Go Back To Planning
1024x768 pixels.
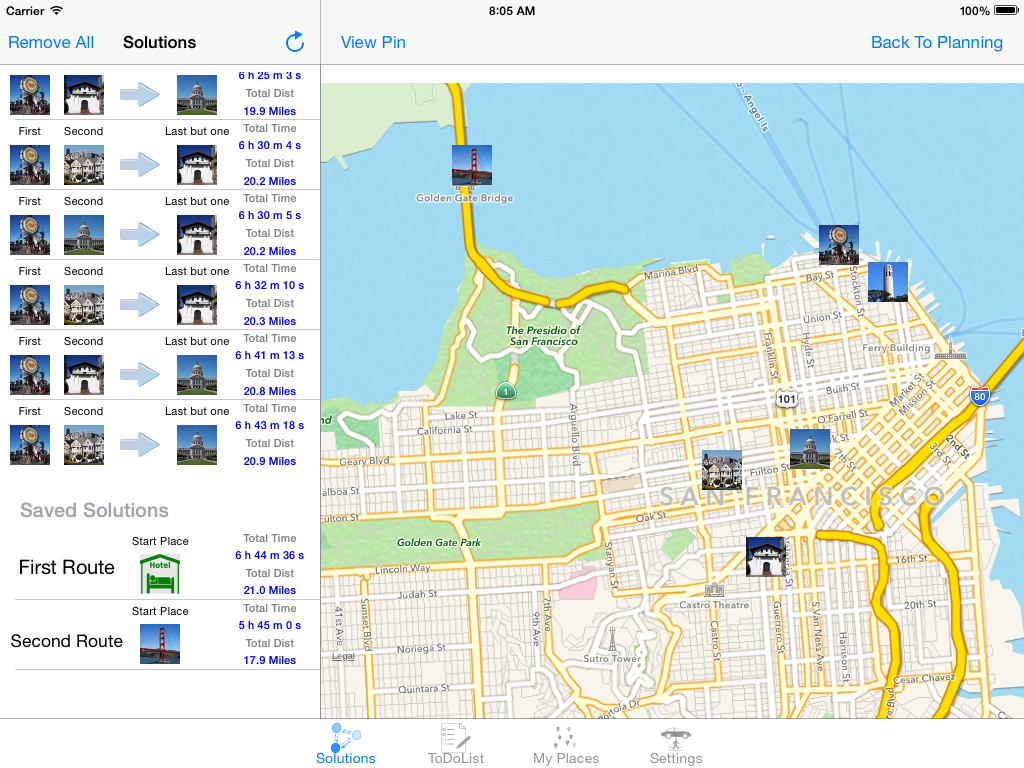936,42
